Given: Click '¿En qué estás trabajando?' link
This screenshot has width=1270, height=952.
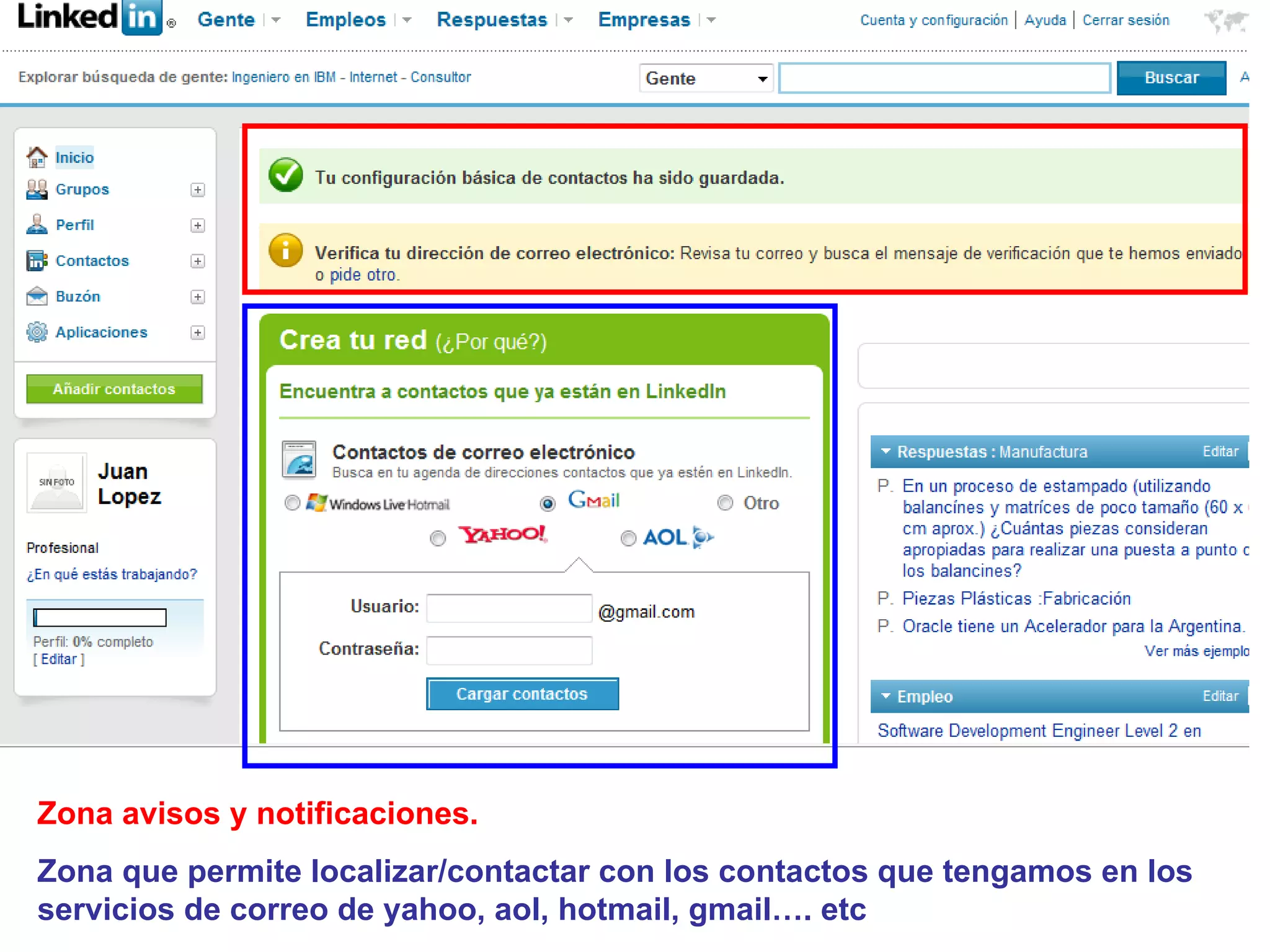Looking at the screenshot, I should 112,575.
